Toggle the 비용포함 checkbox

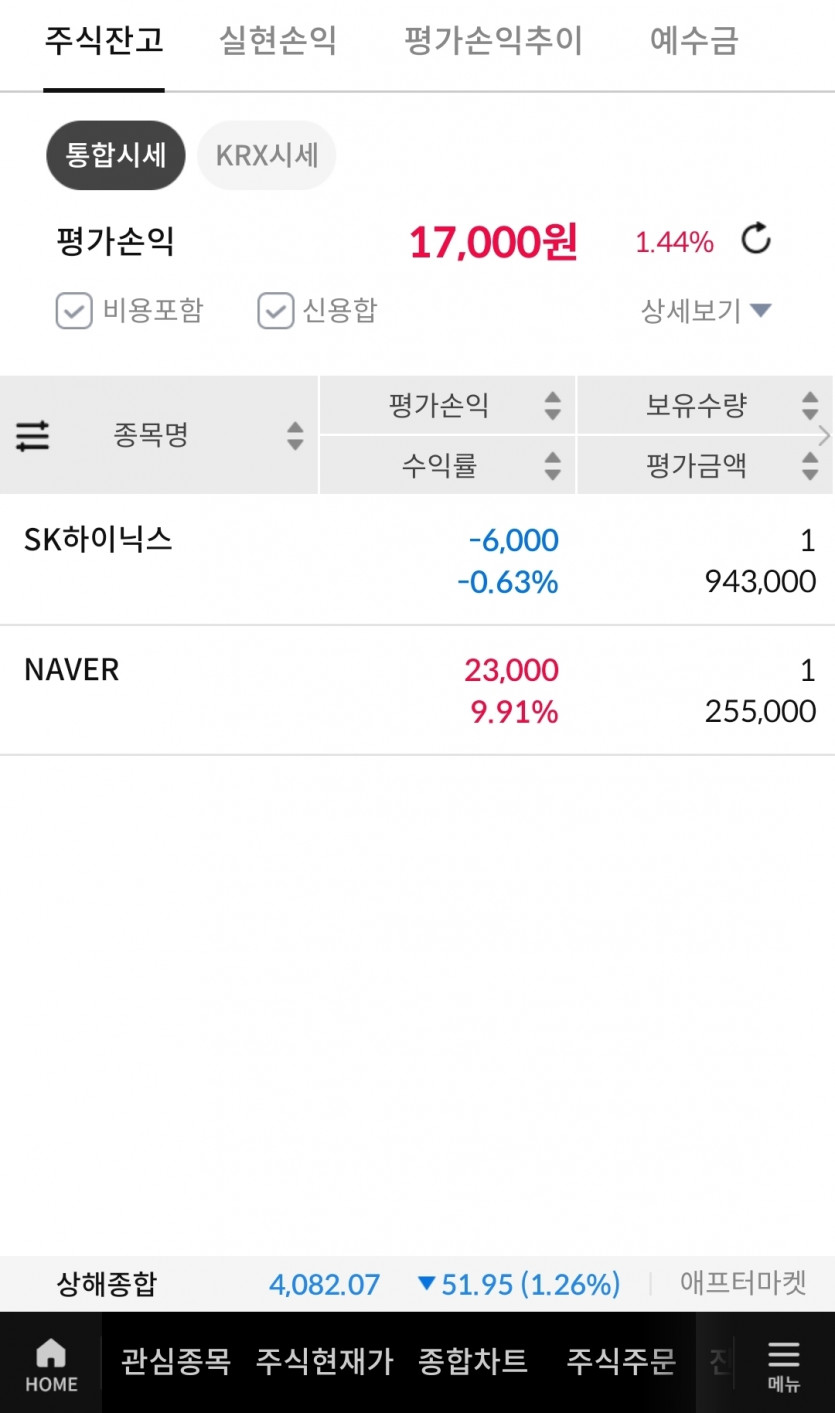pos(74,311)
